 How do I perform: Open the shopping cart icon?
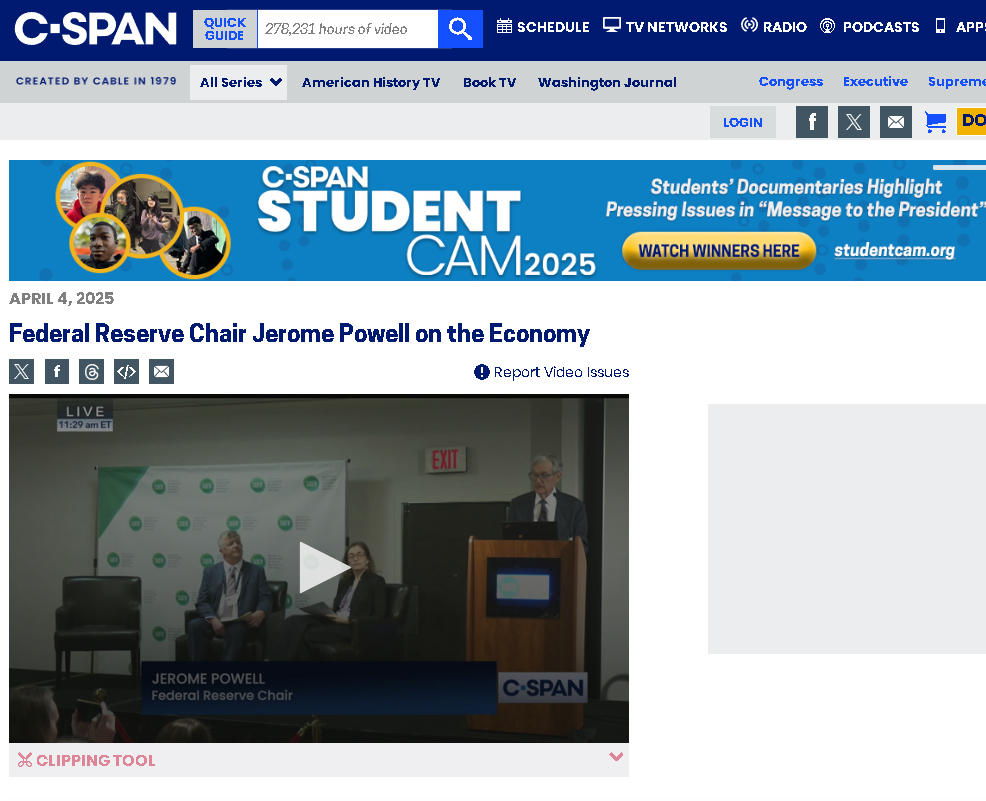(935, 122)
